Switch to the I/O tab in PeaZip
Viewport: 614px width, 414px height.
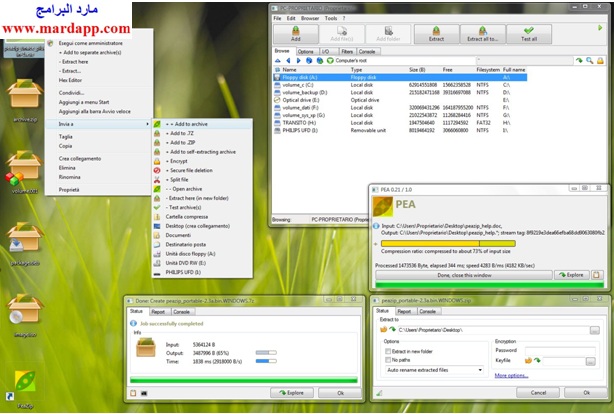[326, 52]
